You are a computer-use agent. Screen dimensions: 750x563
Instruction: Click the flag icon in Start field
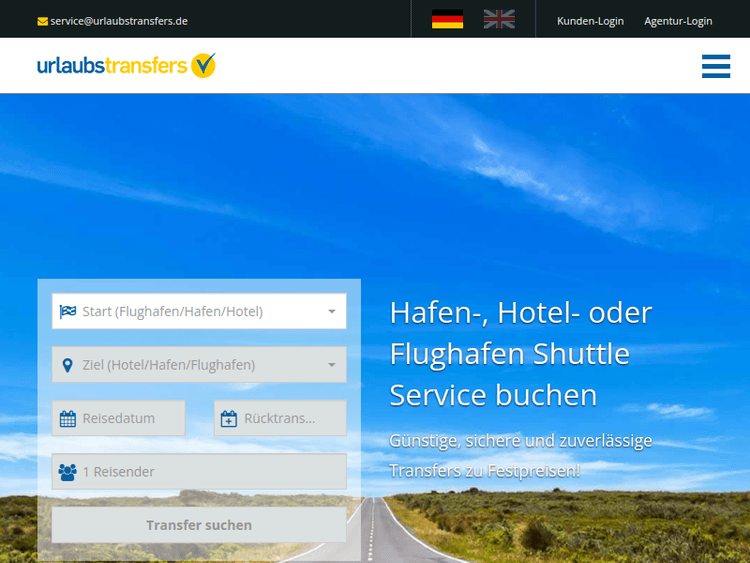pyautogui.click(x=67, y=311)
